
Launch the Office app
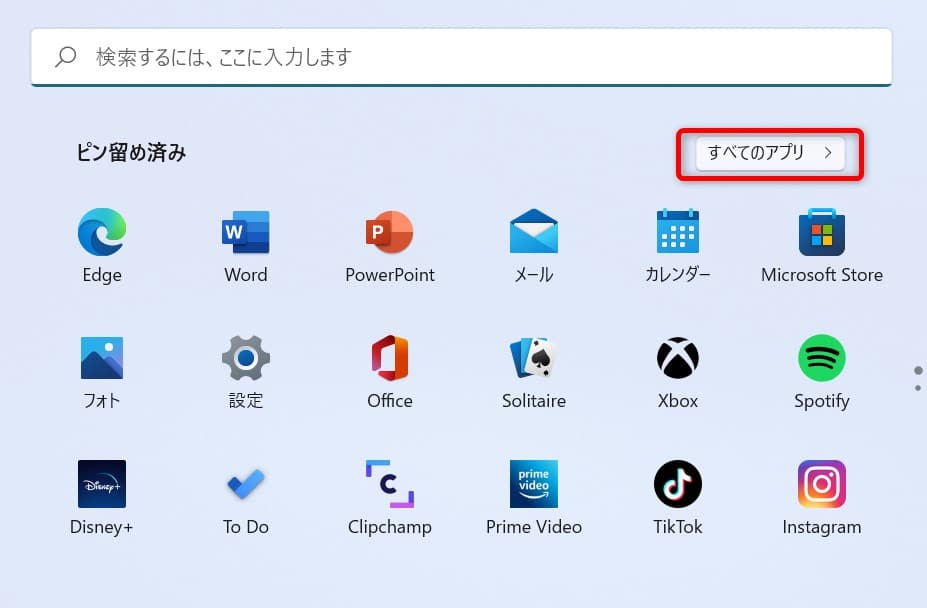(390, 359)
